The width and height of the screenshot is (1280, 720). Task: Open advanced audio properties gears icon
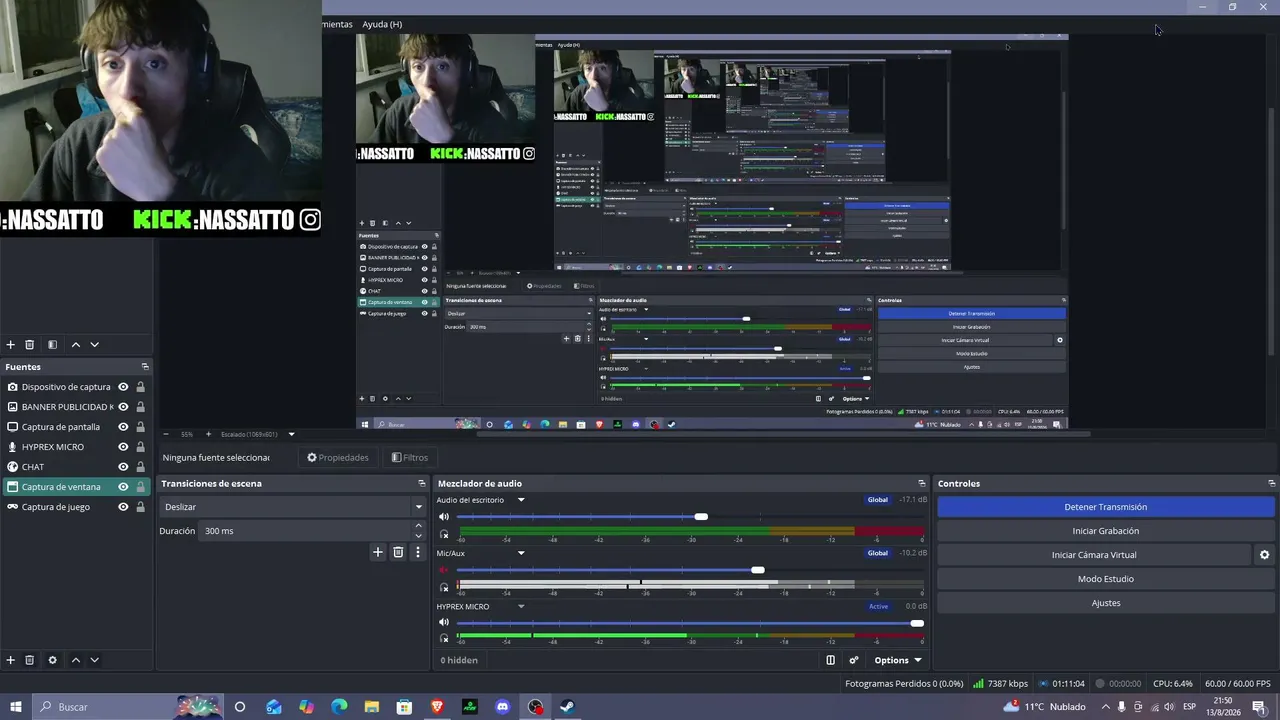853,660
